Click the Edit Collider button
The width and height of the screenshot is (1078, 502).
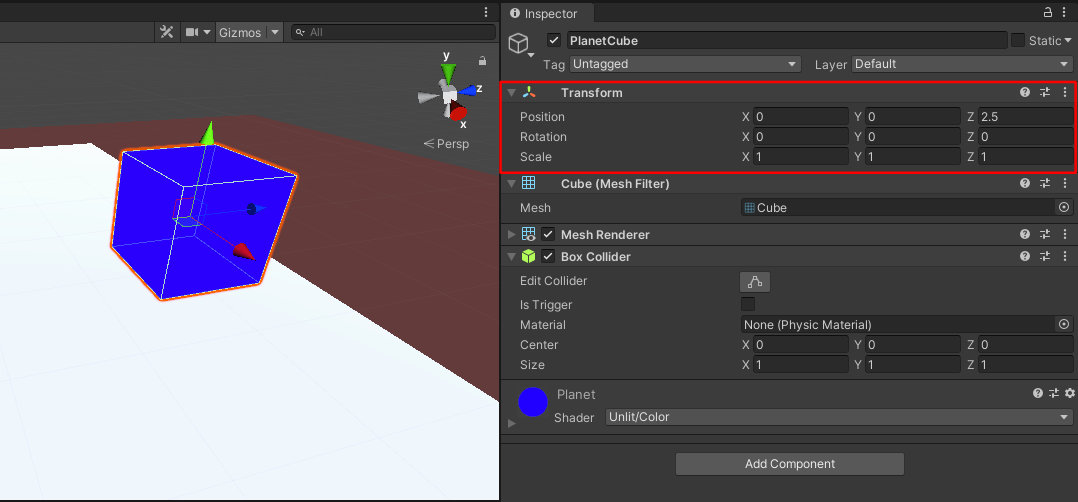[755, 281]
